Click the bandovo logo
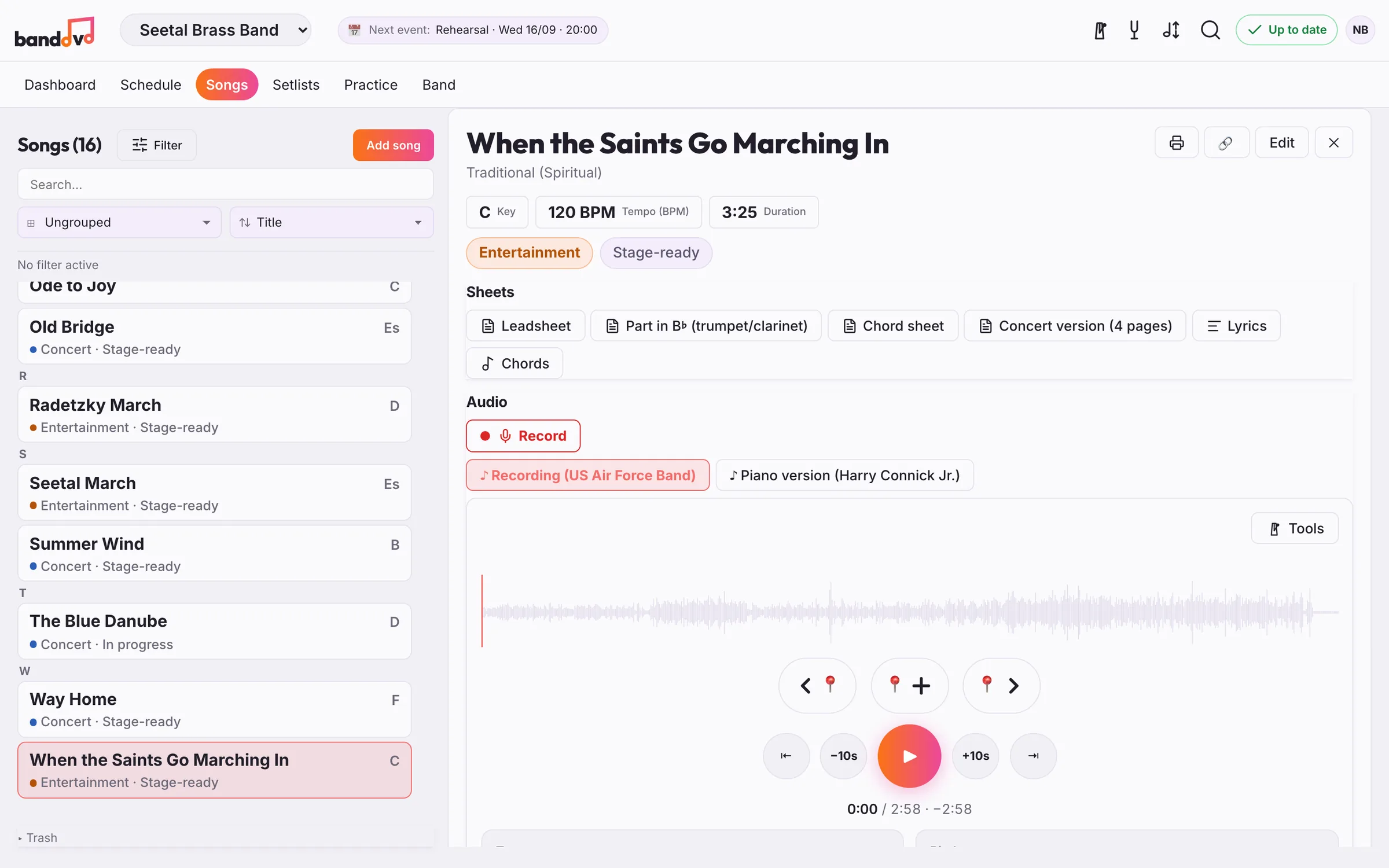Viewport: 1389px width, 868px height. click(54, 32)
